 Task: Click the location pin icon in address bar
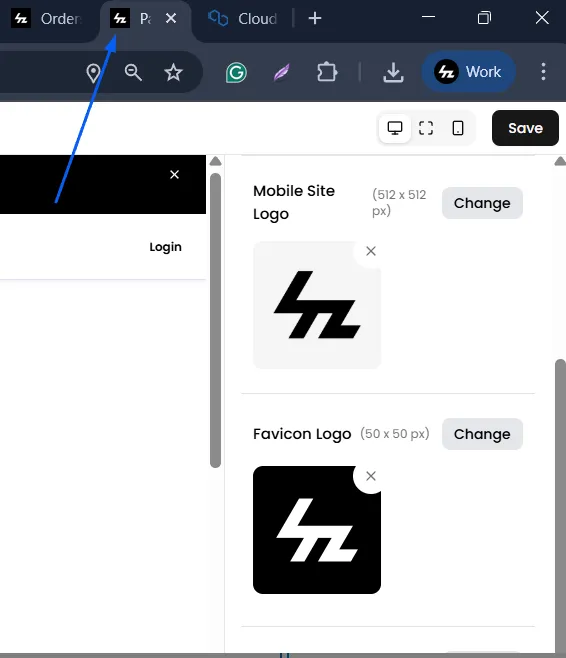(93, 73)
